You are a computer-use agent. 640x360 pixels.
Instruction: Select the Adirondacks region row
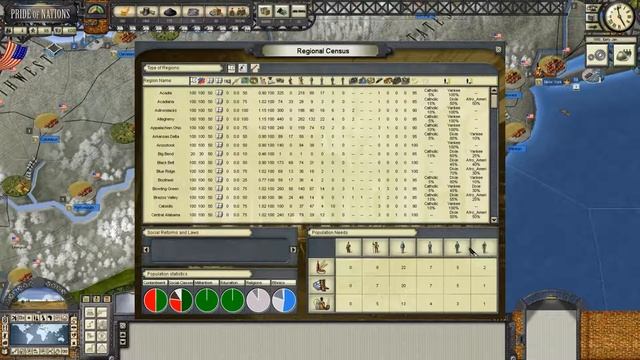[x=316, y=110]
